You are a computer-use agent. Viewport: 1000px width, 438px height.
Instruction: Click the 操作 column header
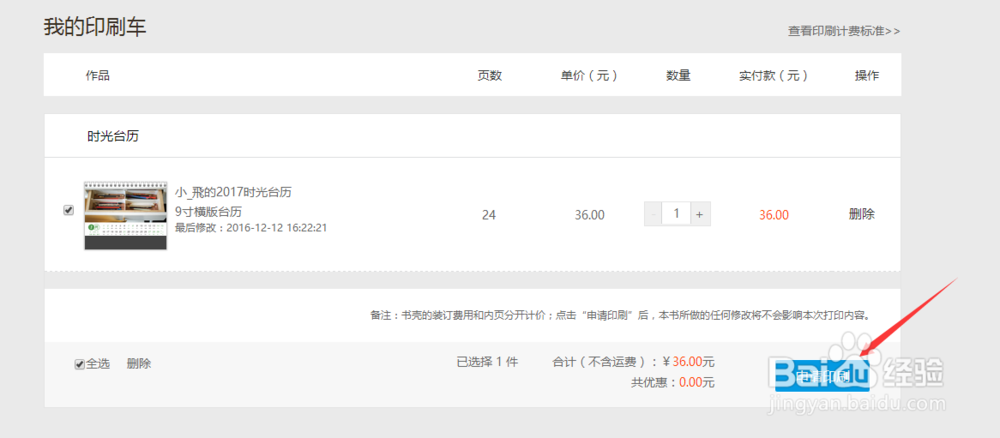(x=867, y=75)
